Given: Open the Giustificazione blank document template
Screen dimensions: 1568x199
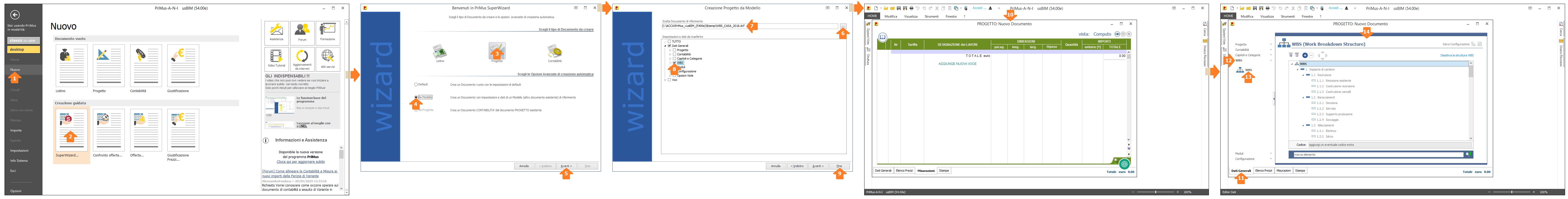Looking at the screenshot, I should 183,66.
